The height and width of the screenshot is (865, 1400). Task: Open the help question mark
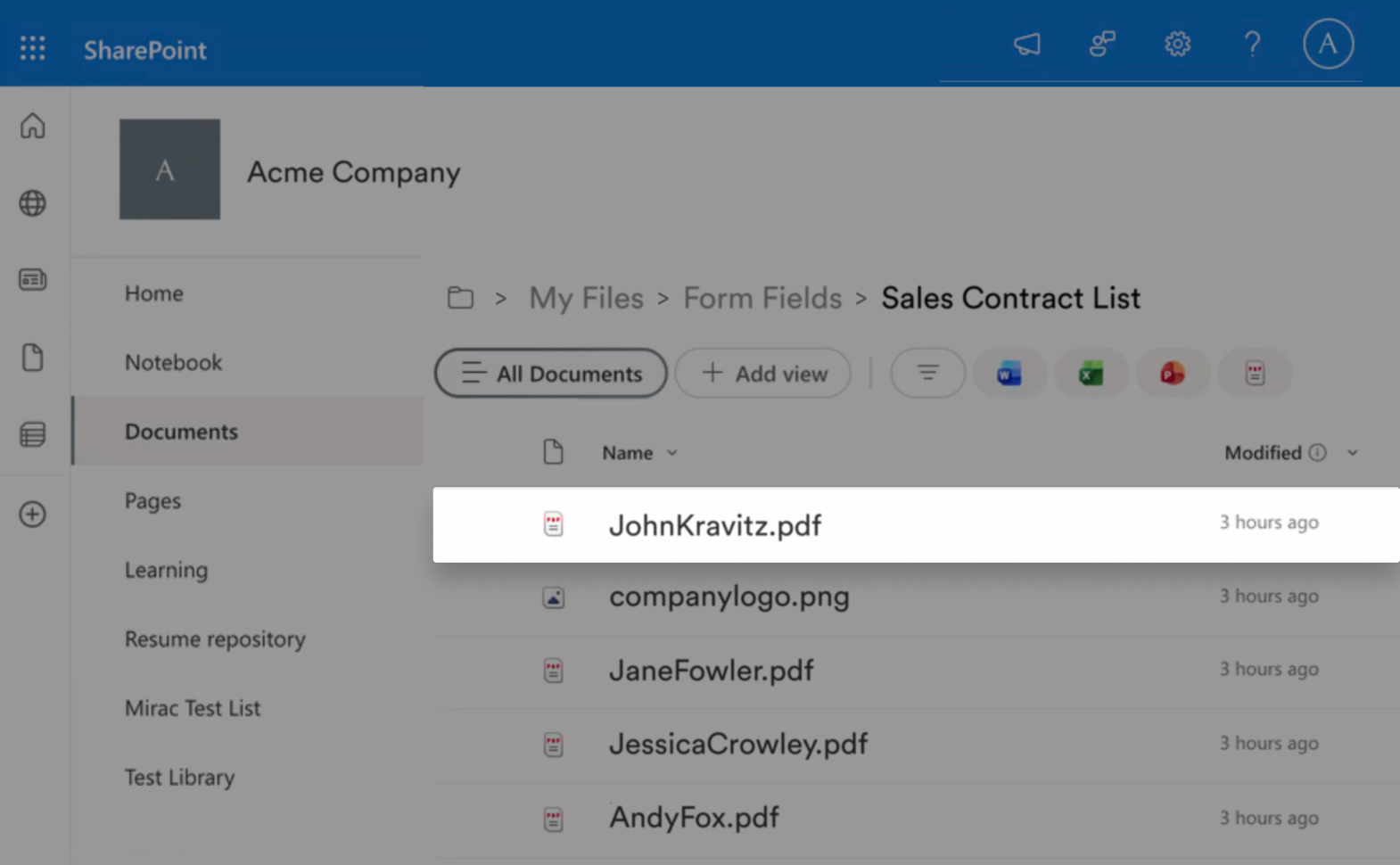click(1252, 43)
